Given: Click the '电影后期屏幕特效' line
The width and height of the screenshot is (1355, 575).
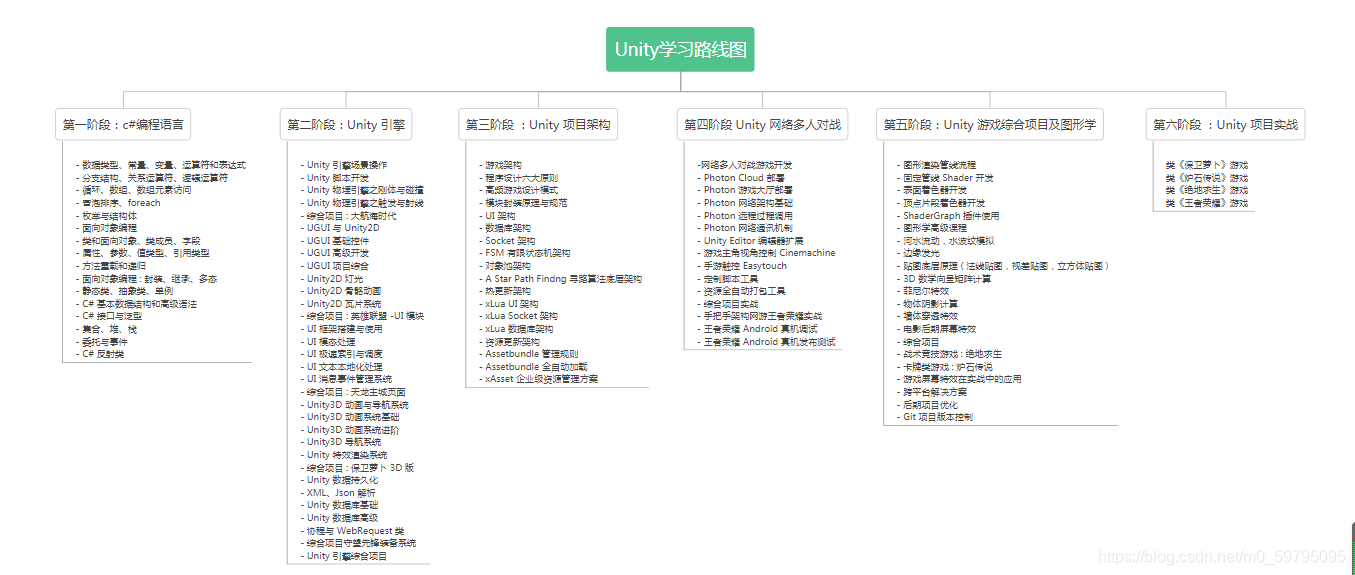Looking at the screenshot, I should [x=936, y=329].
